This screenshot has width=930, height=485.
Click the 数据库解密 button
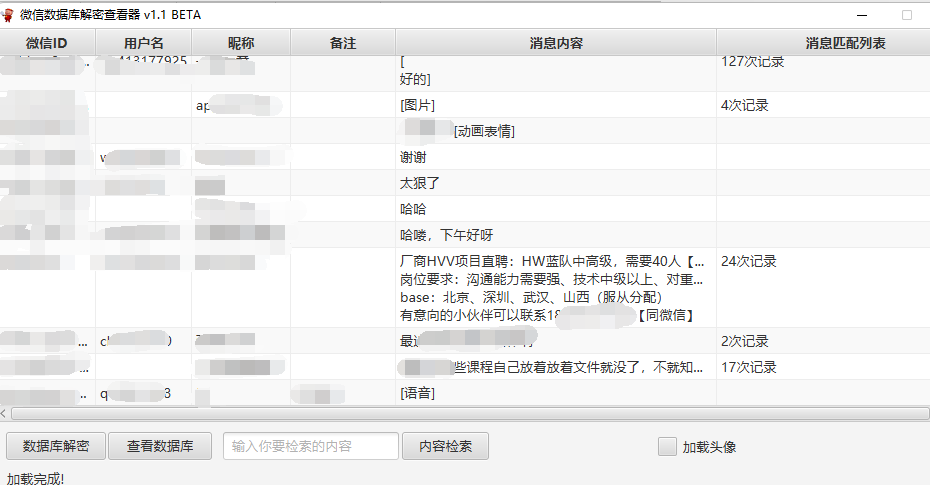56,446
